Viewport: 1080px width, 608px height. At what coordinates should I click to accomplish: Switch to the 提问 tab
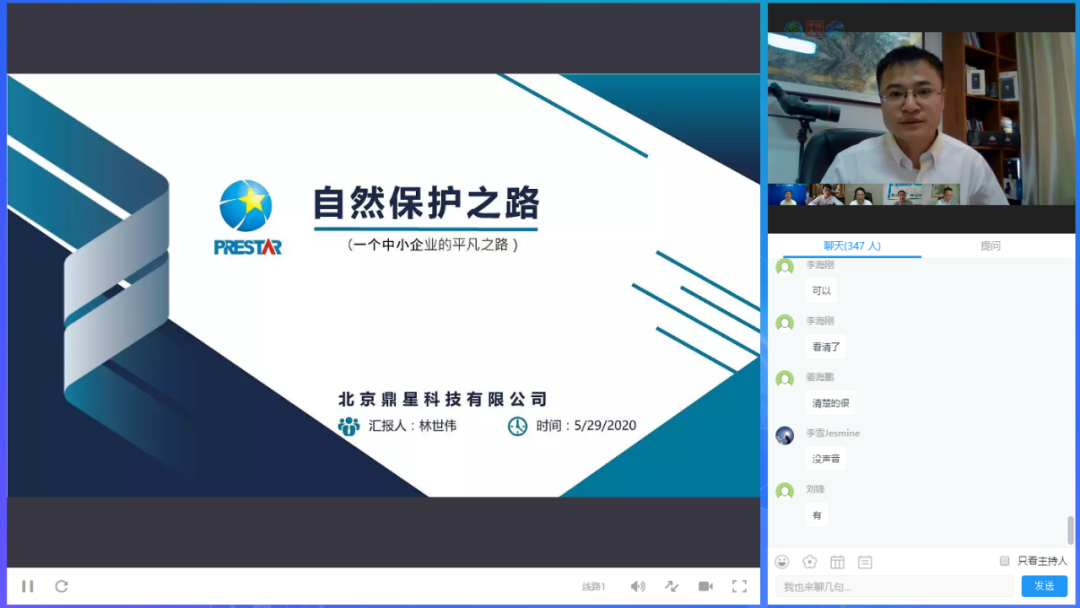[990, 246]
